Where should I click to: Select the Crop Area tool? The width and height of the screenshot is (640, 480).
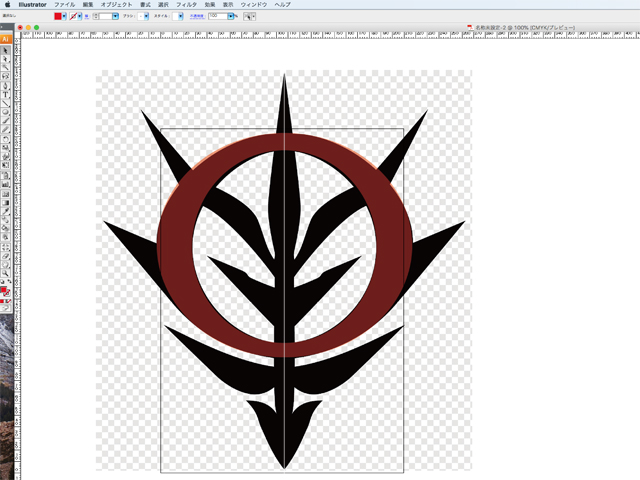(x=6, y=247)
